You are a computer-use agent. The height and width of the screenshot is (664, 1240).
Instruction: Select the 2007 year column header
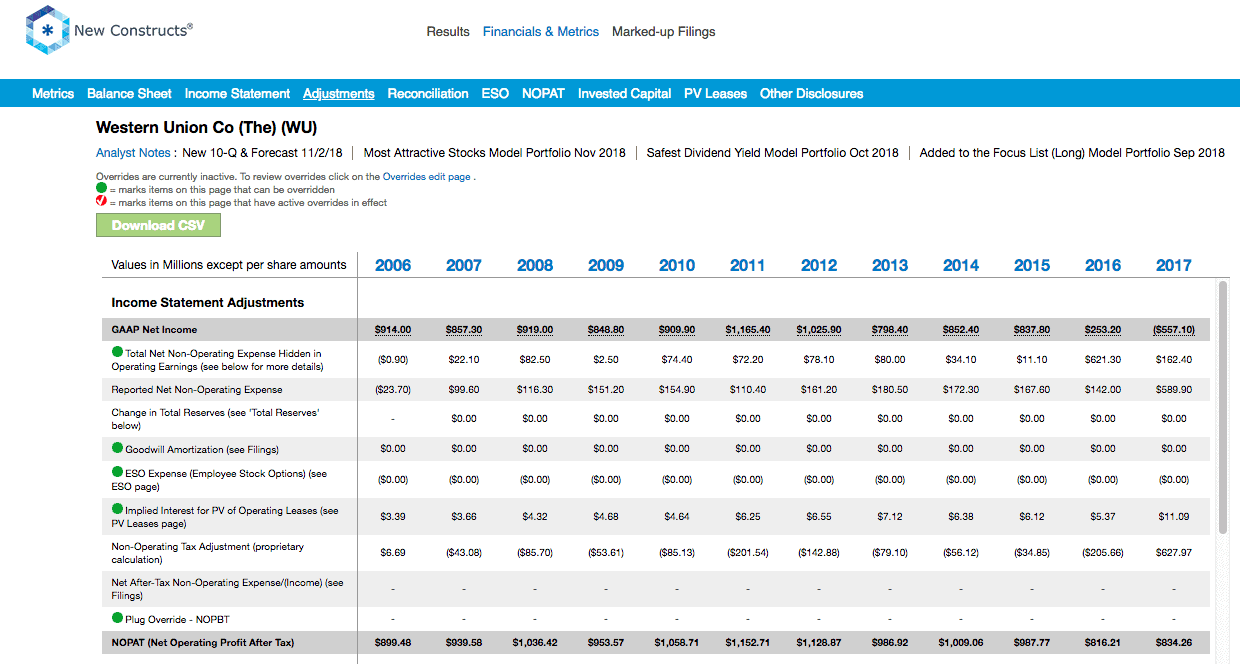[x=464, y=265]
